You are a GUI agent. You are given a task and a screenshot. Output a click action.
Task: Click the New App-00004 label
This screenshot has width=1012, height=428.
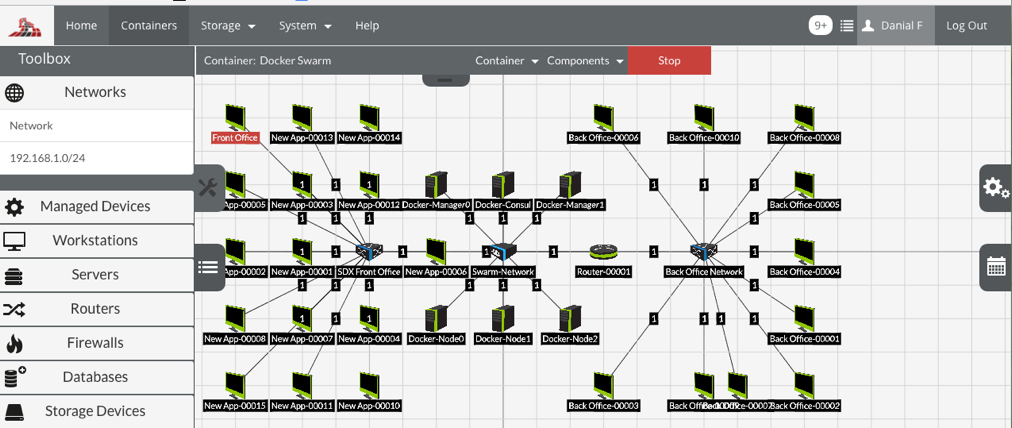point(369,339)
